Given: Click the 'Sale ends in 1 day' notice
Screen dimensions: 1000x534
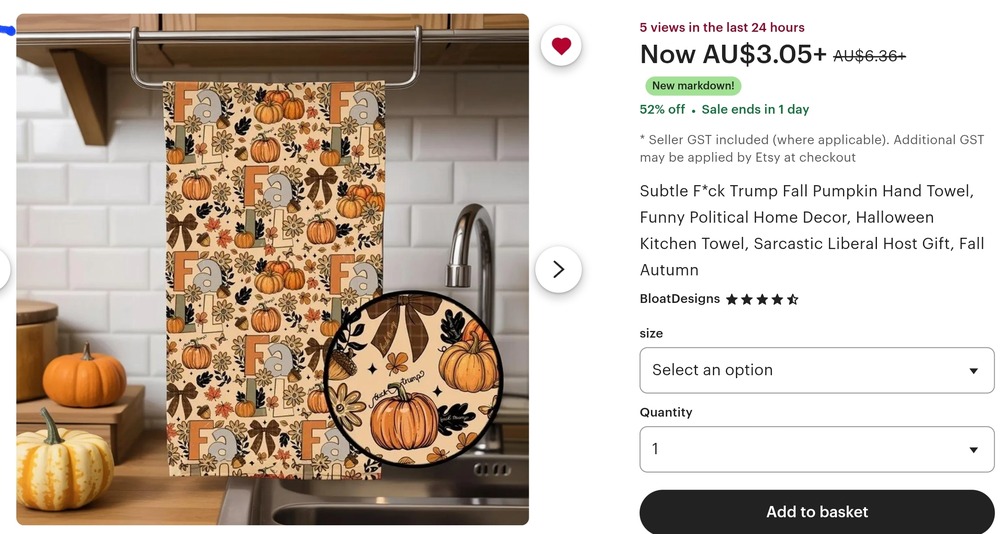Looking at the screenshot, I should coord(755,110).
